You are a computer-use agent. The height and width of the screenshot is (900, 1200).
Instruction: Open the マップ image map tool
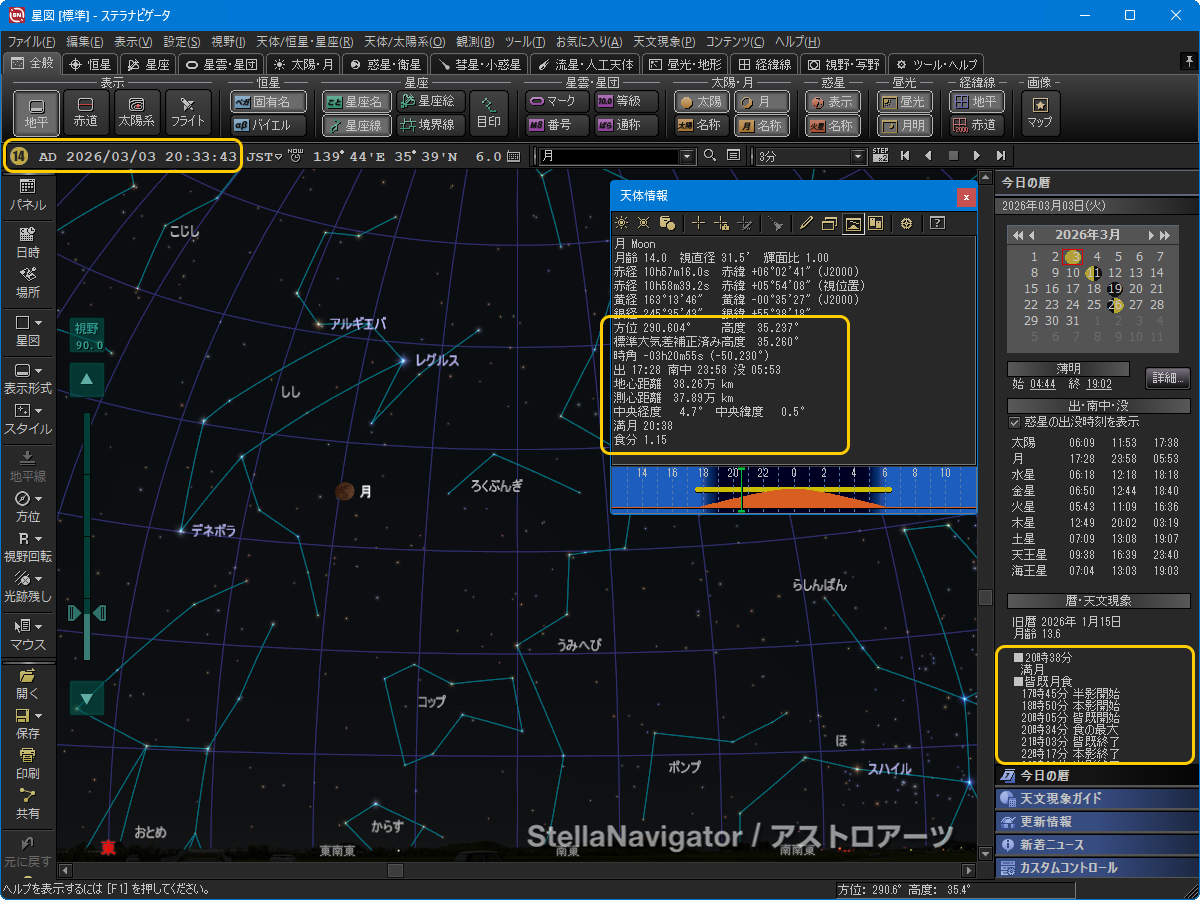(x=1040, y=110)
